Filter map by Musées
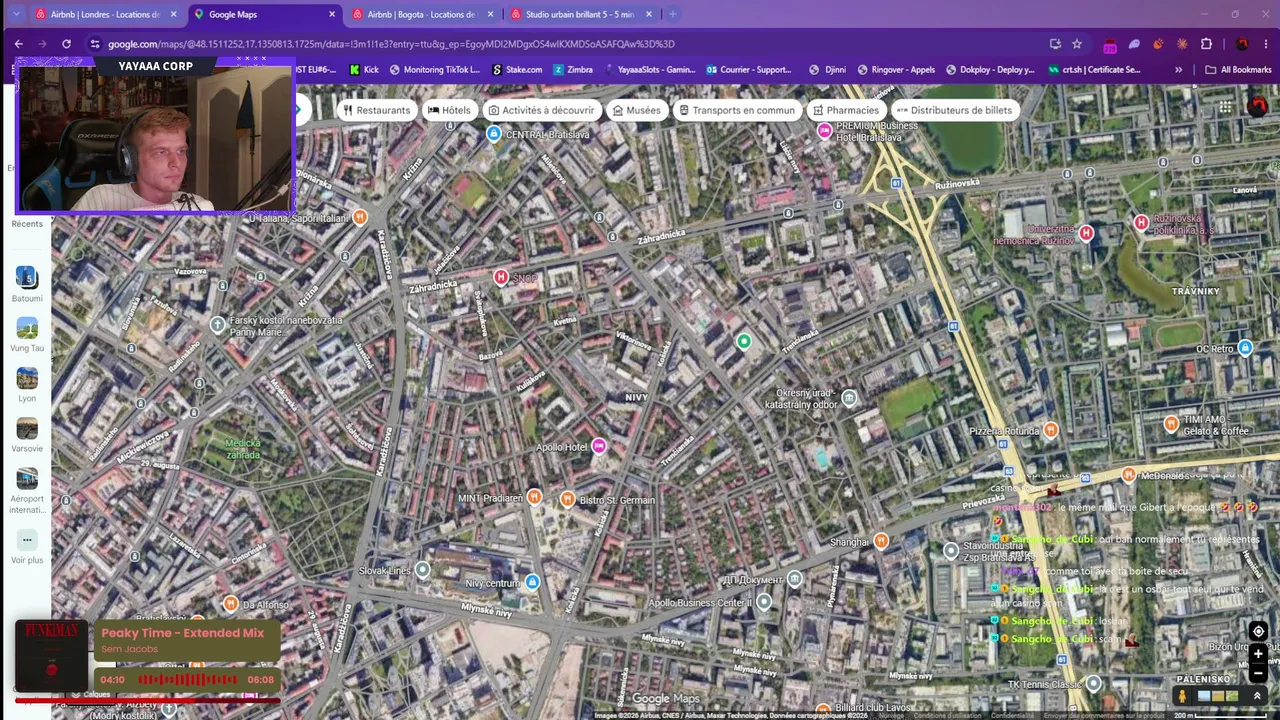This screenshot has width=1280, height=720. (x=636, y=110)
